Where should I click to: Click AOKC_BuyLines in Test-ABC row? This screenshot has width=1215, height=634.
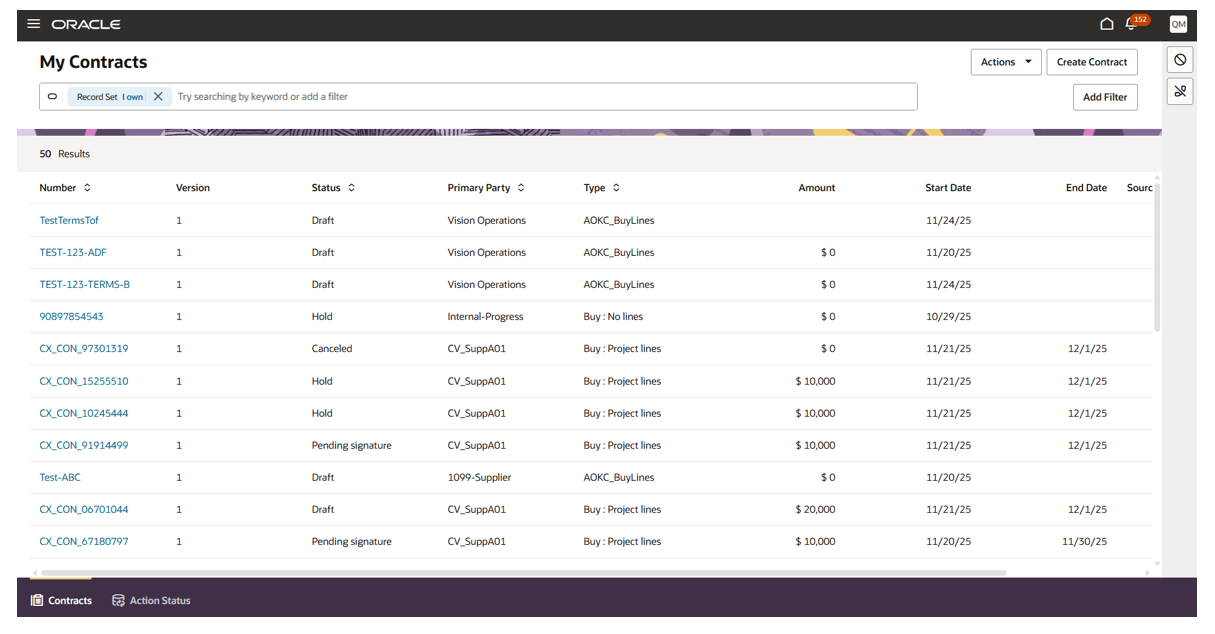(x=619, y=477)
